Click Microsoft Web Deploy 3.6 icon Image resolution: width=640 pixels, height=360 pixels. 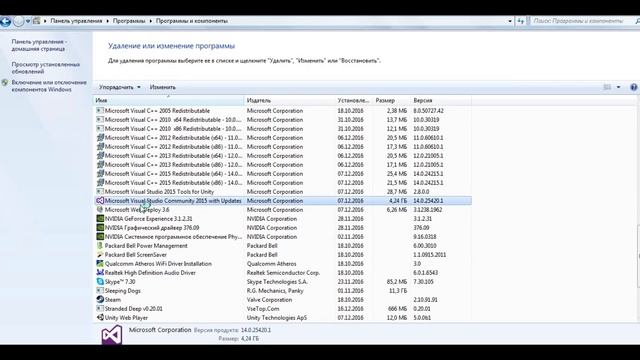point(100,209)
